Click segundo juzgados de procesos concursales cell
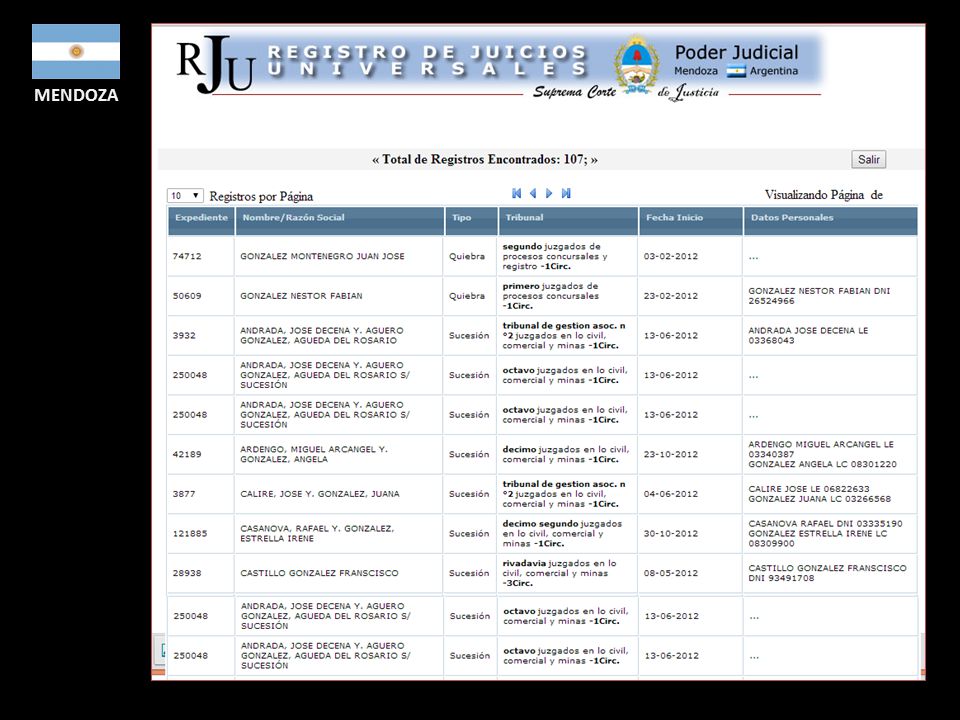This screenshot has height=720, width=960. pyautogui.click(x=567, y=257)
